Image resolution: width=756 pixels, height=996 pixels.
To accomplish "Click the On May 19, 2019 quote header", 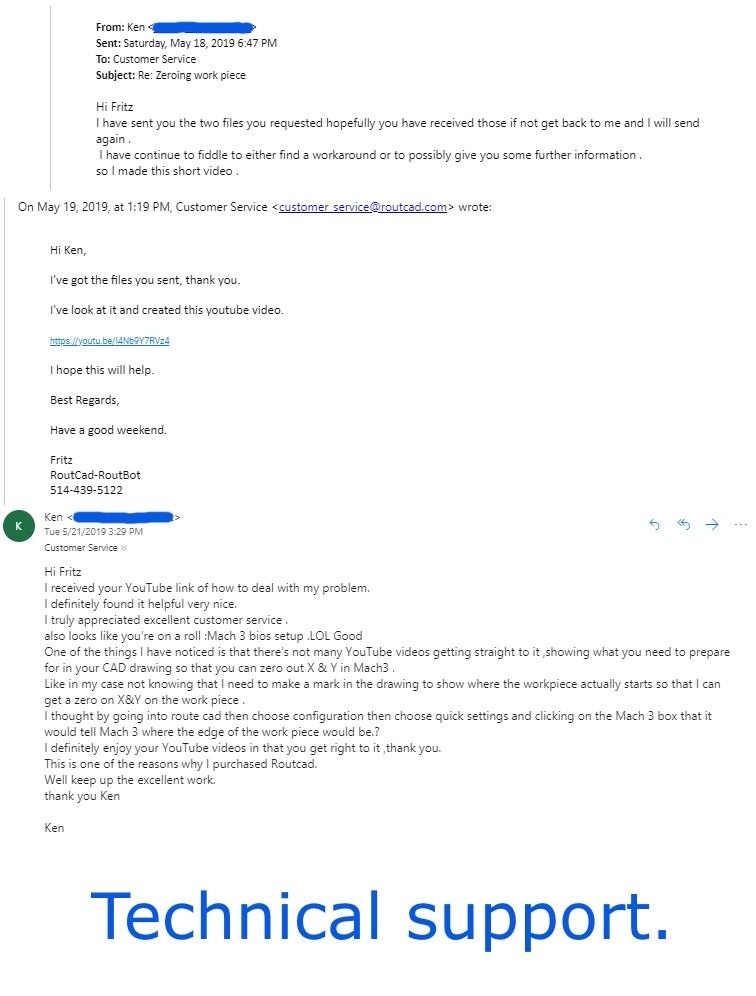I will click(255, 207).
